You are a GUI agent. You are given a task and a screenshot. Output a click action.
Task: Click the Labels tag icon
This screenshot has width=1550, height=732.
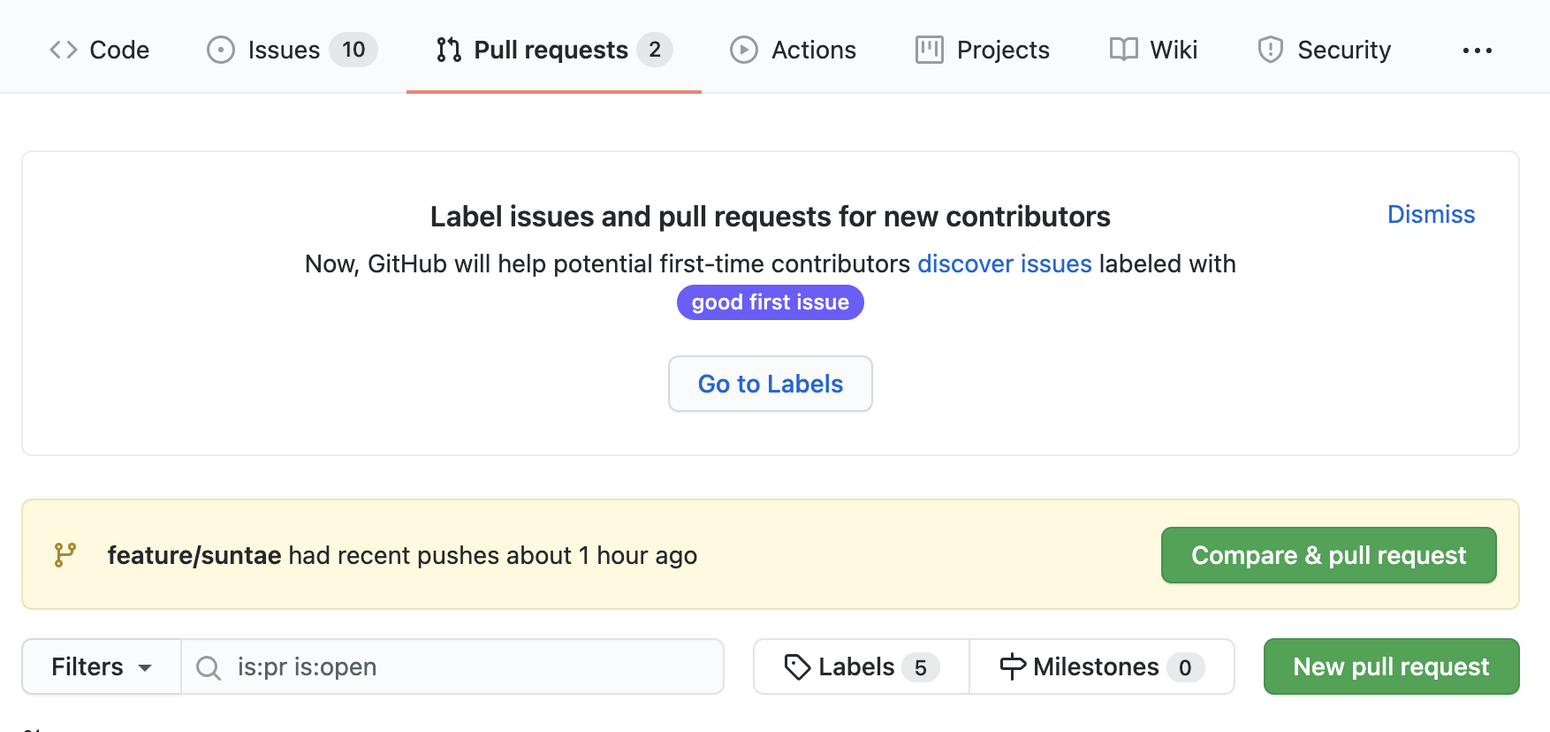pos(797,667)
